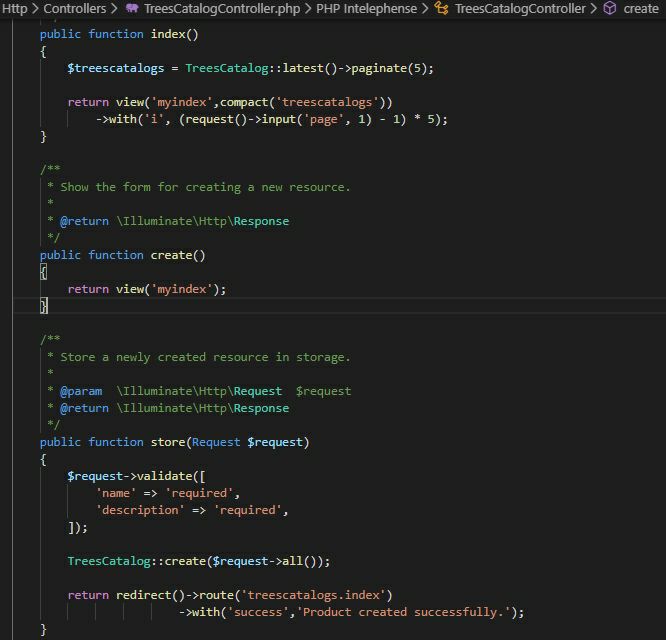666x640 pixels.
Task: Click 'public function create()' declaration
Action: (122, 255)
